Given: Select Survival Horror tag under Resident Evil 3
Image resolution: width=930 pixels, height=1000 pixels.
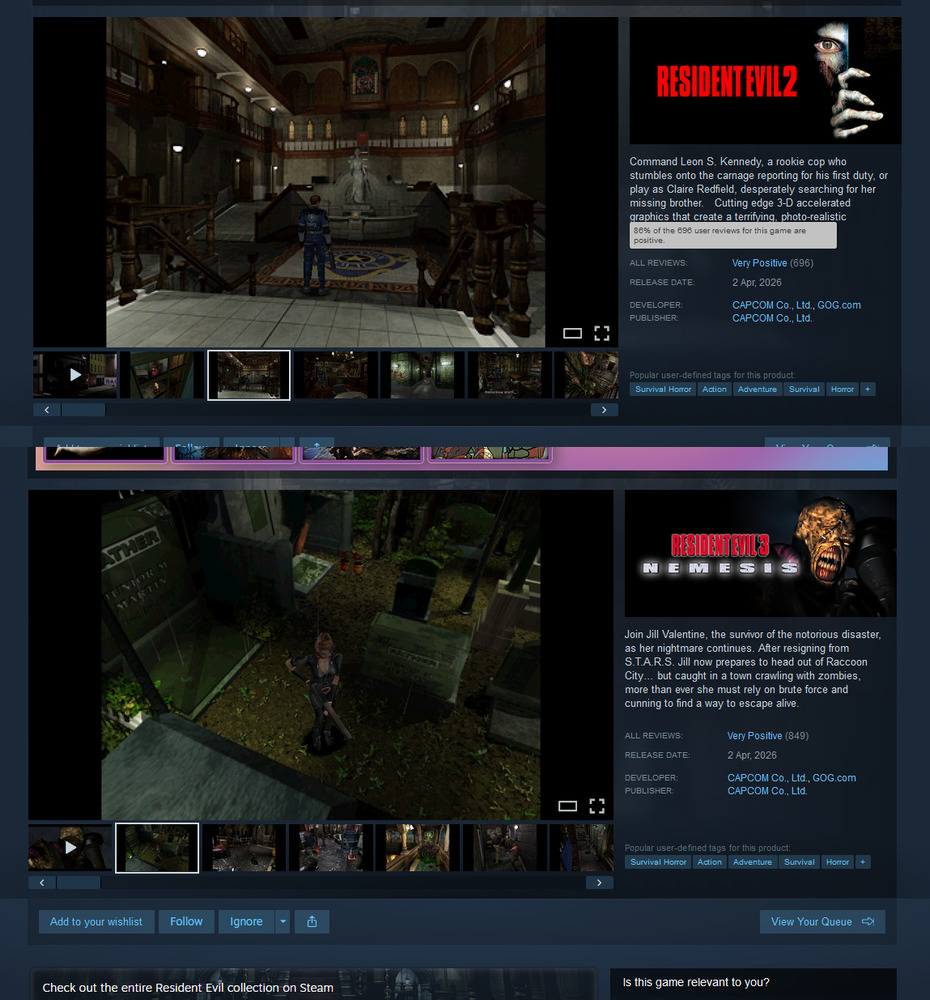Looking at the screenshot, I should click(x=658, y=862).
